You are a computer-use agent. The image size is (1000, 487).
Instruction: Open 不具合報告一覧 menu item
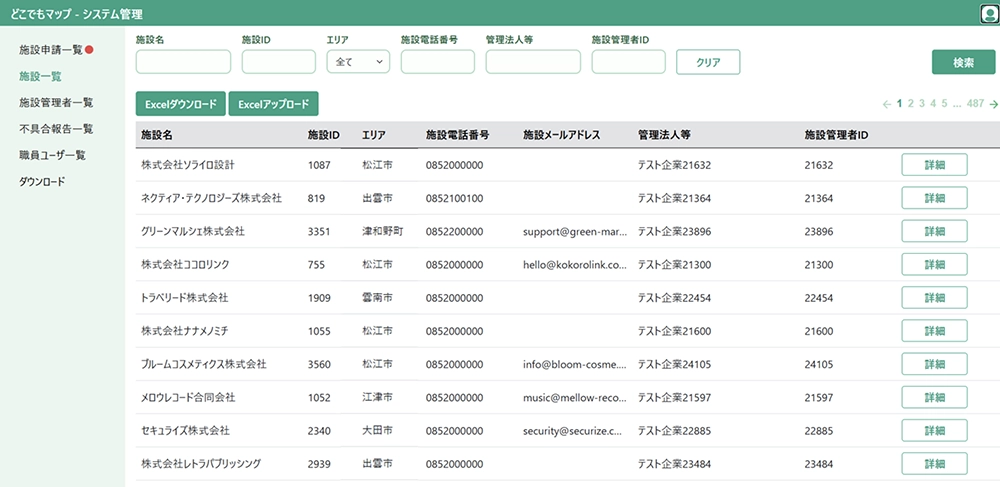tap(56, 129)
